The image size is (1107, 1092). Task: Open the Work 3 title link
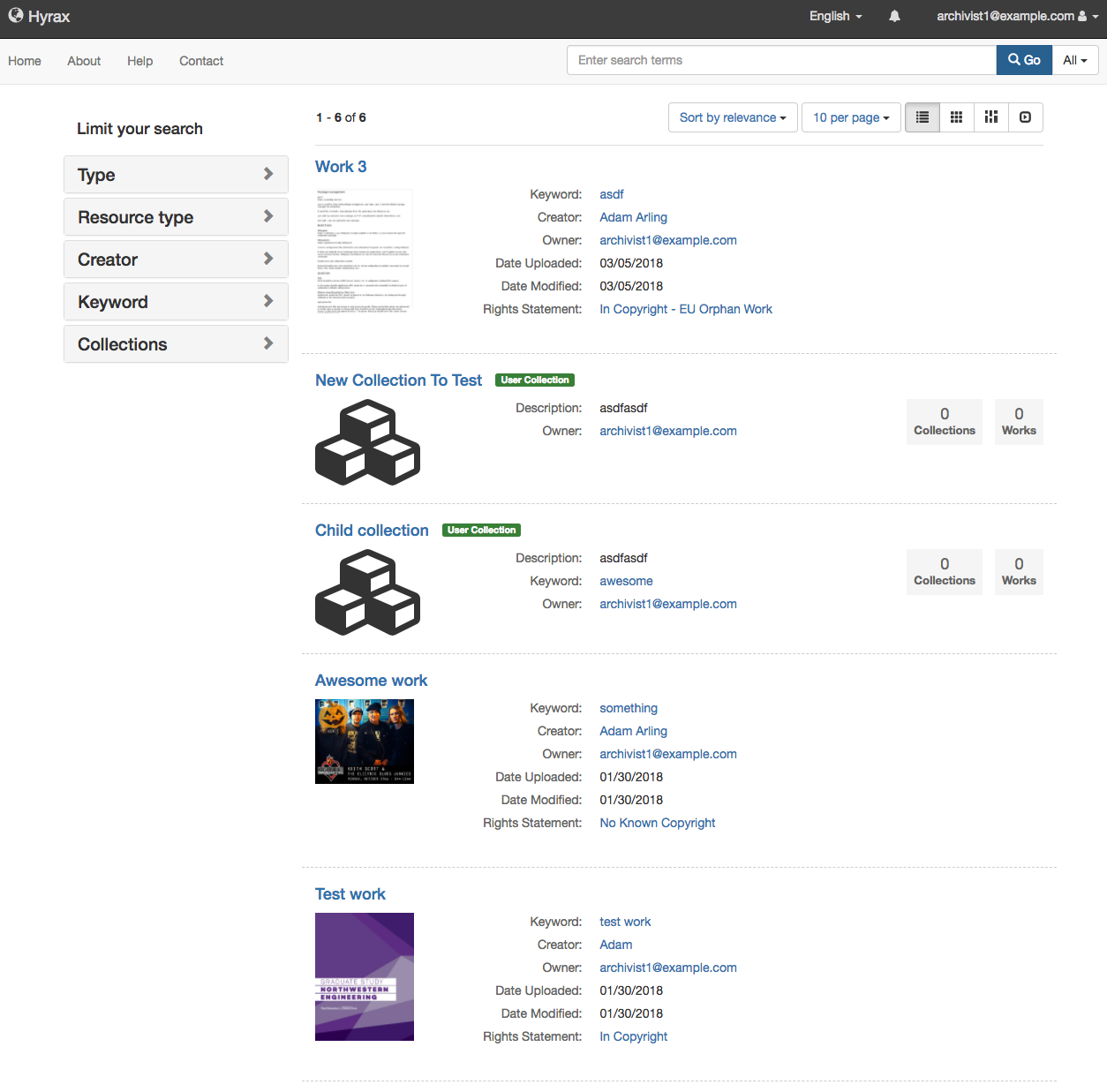pos(341,167)
